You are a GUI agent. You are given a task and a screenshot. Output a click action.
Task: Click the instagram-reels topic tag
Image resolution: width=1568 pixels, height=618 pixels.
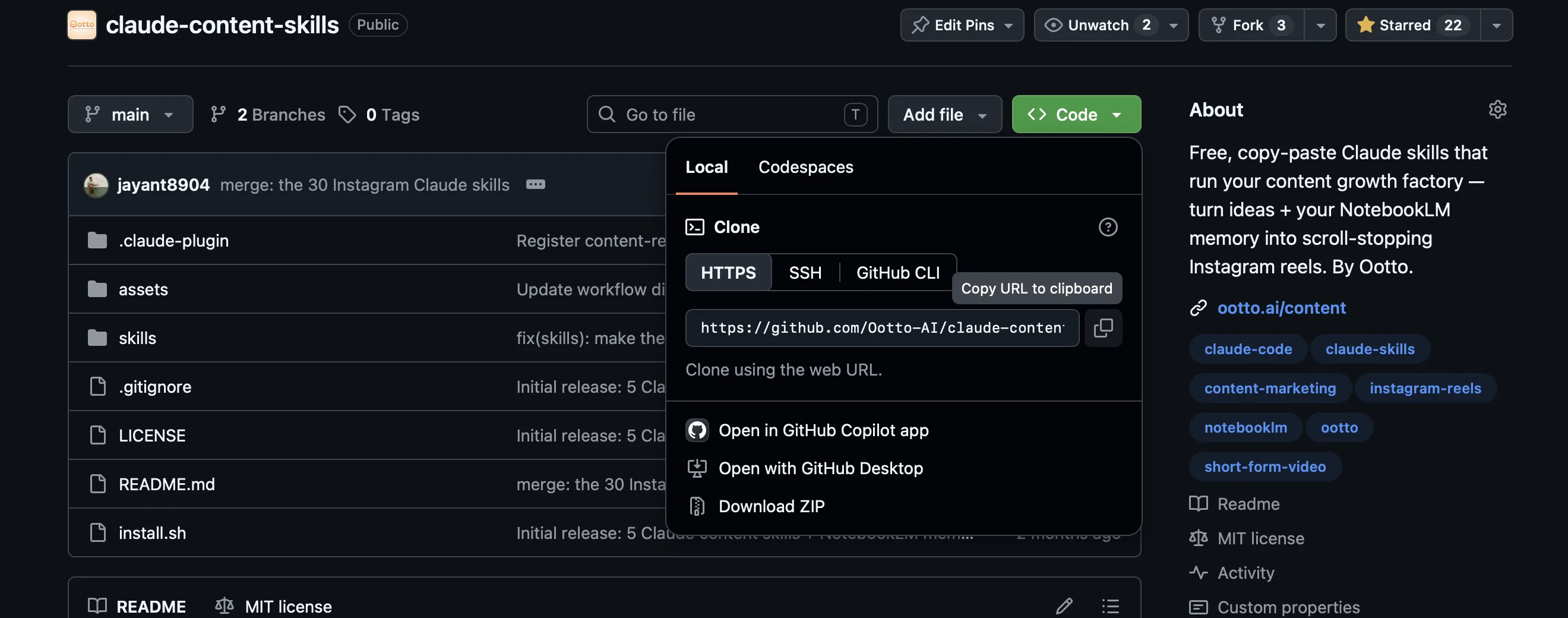[x=1425, y=389]
